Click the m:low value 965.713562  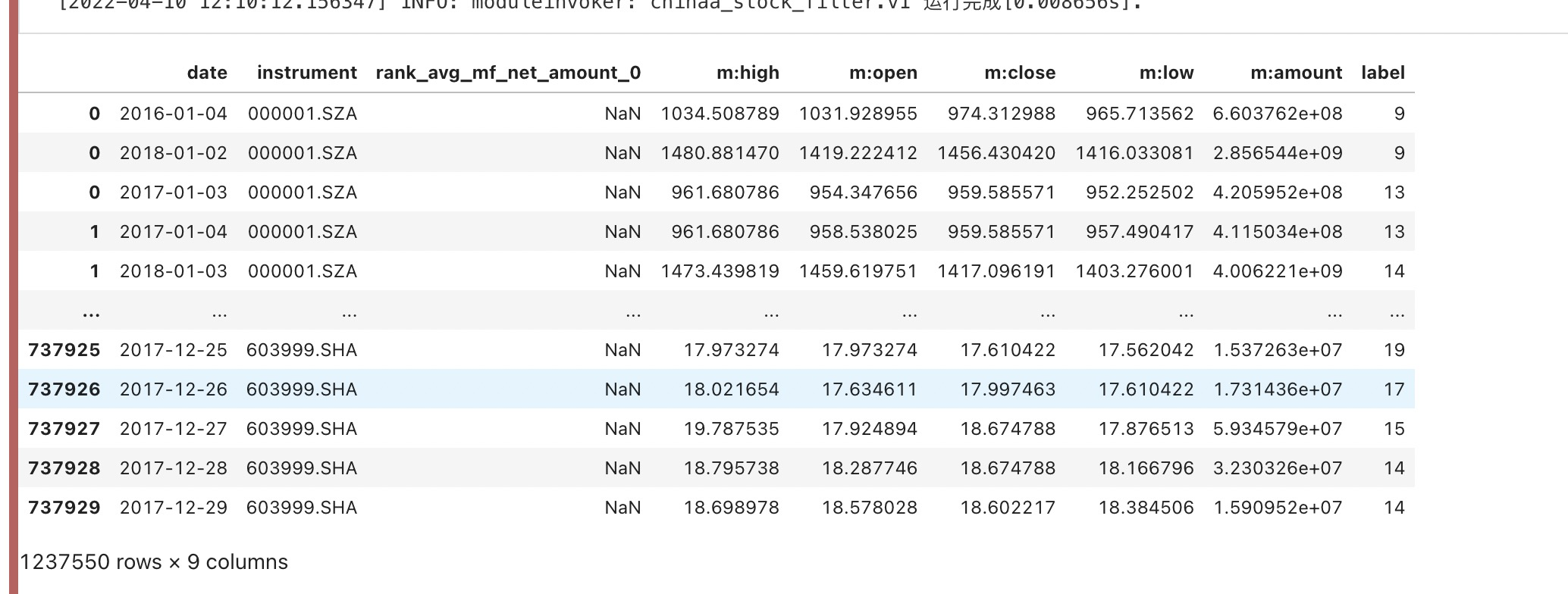(1139, 114)
